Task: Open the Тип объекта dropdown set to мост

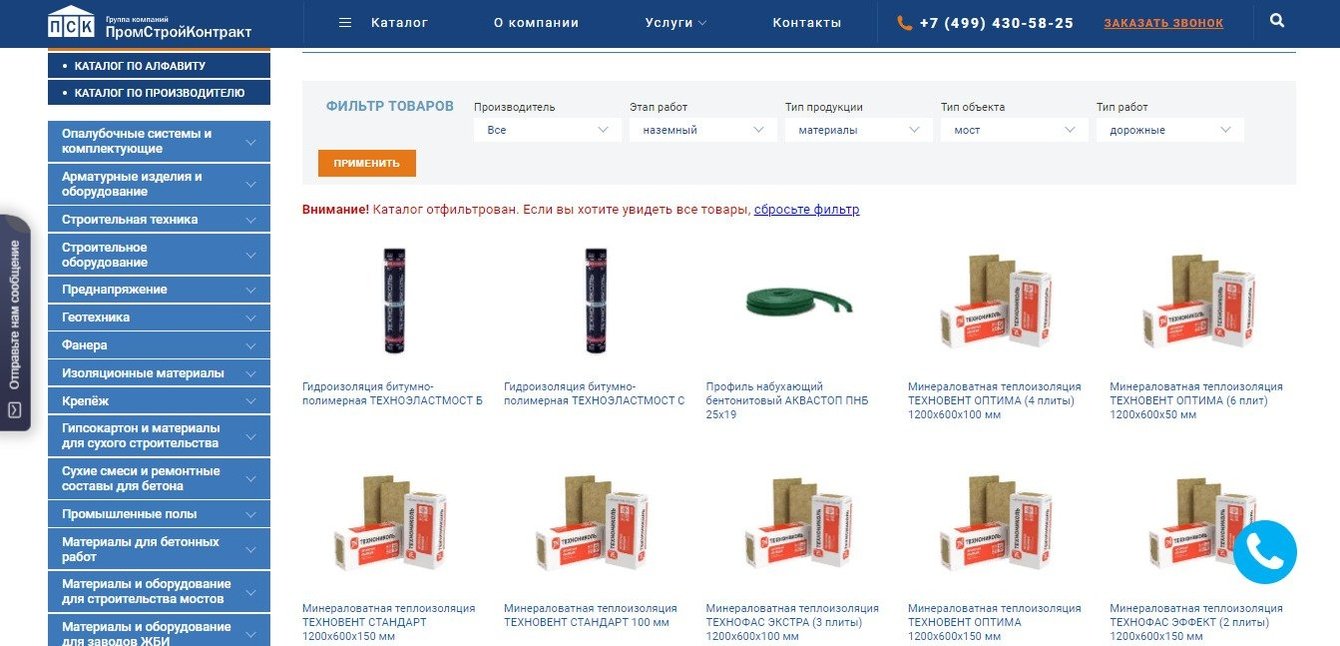Action: 1014,130
